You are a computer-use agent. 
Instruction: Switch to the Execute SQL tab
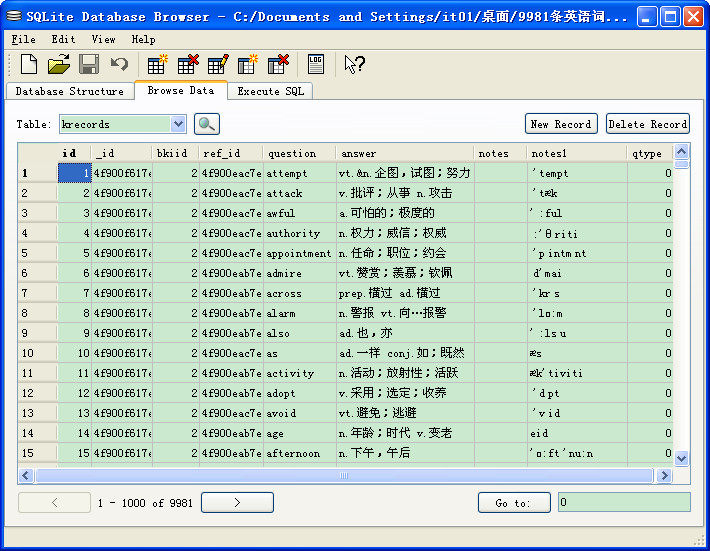coord(270,91)
